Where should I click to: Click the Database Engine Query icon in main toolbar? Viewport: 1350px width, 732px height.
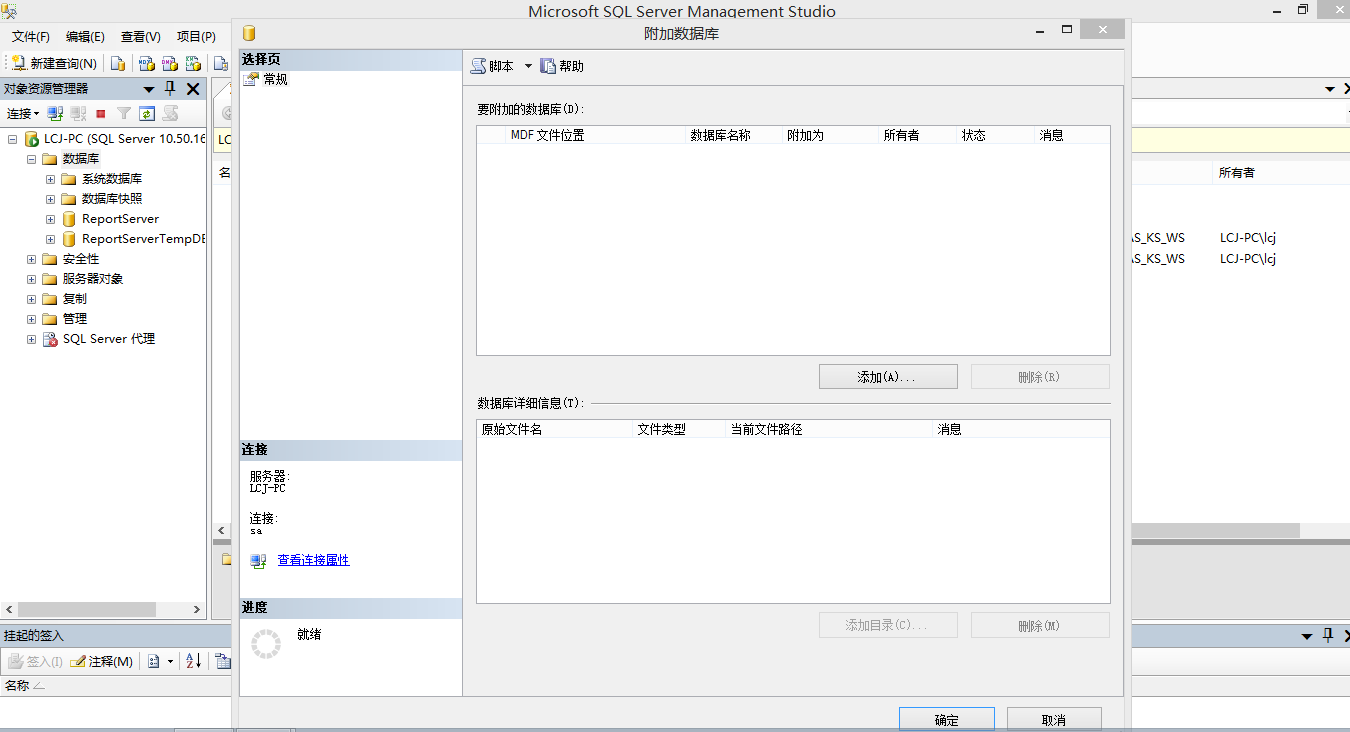point(119,63)
